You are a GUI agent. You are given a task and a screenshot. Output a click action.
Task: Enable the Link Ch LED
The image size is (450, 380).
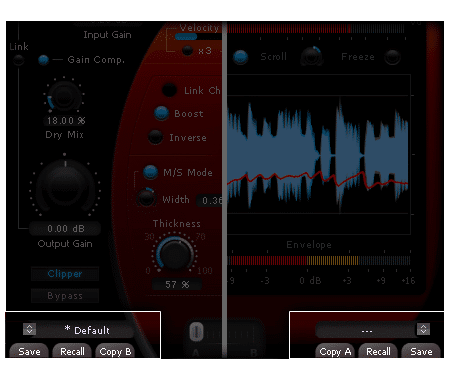coord(169,90)
